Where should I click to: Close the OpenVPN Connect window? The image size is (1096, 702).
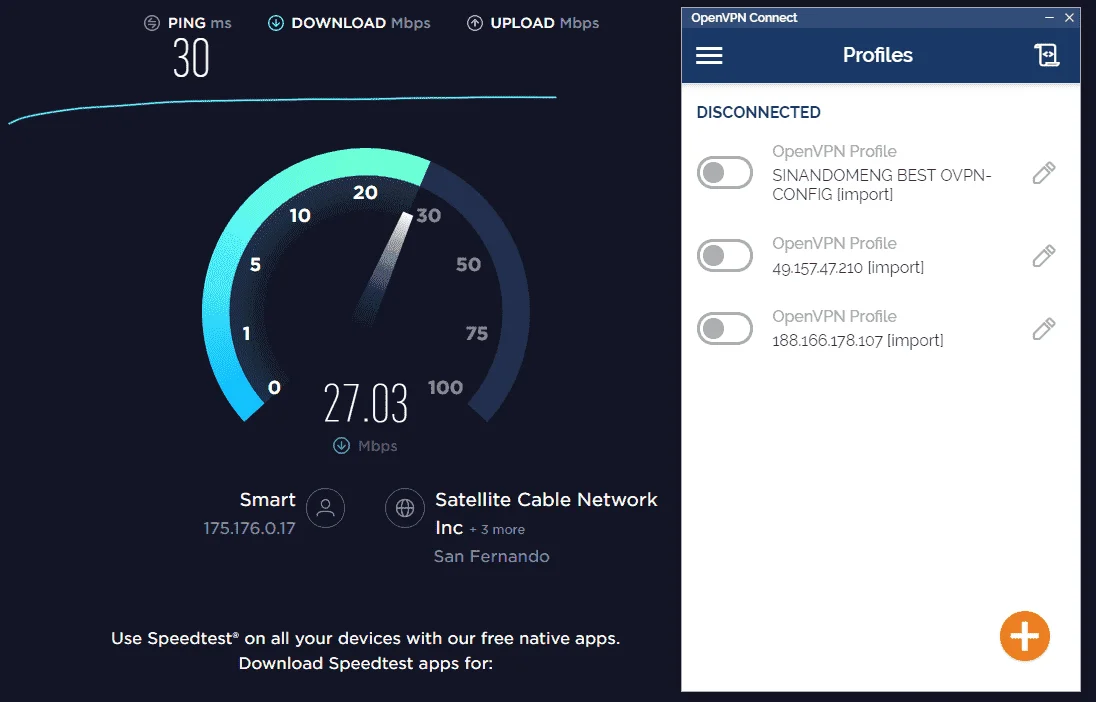[x=1069, y=17]
